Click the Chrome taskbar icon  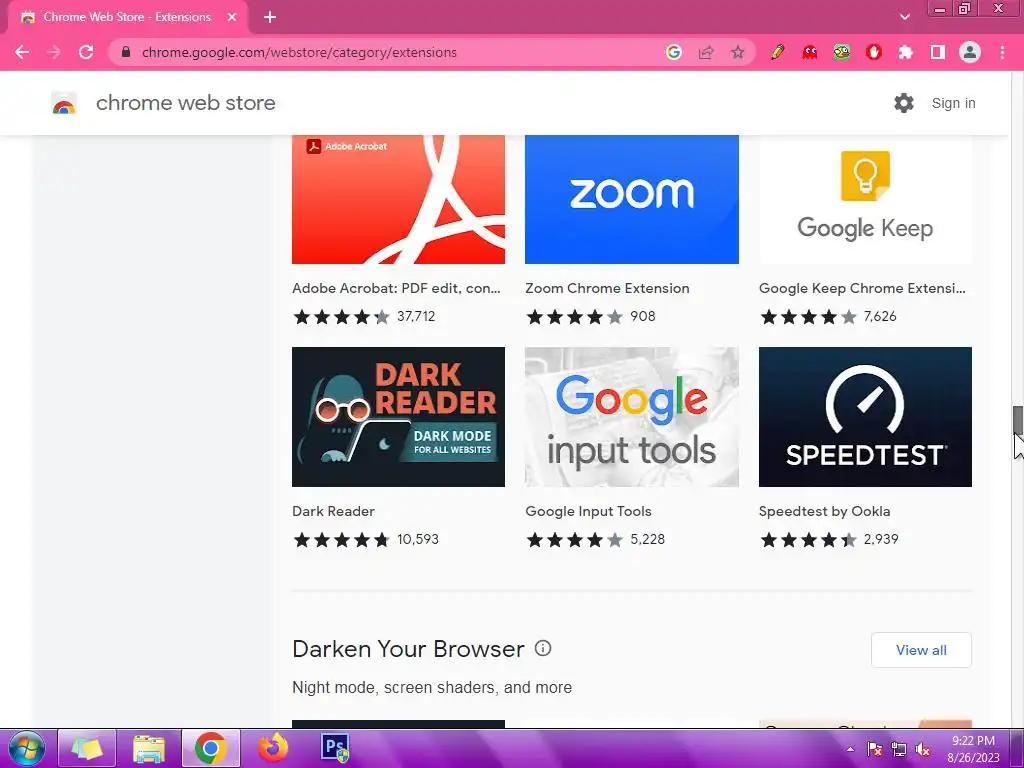211,748
